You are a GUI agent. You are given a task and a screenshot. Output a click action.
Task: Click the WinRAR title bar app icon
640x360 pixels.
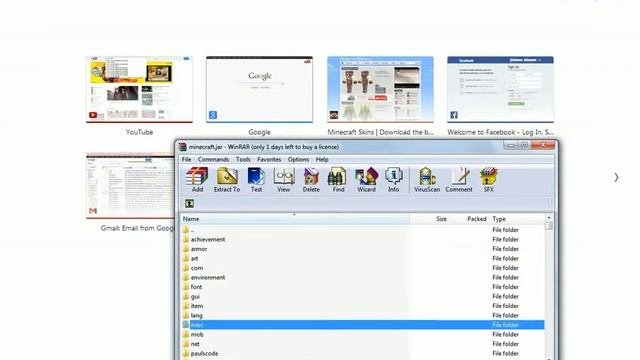click(x=182, y=147)
